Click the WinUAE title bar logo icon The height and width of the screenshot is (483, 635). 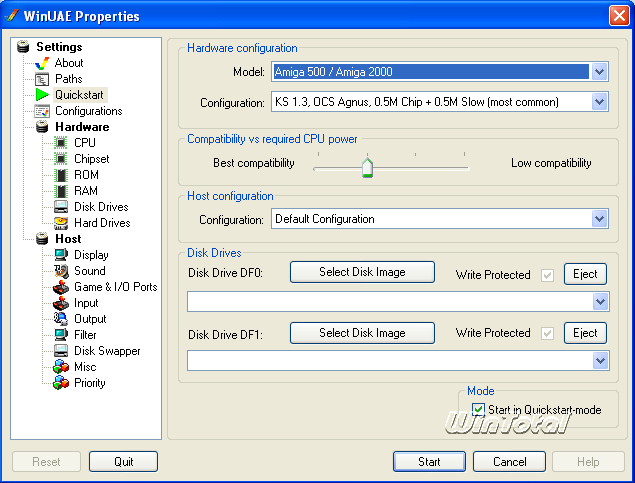tap(13, 16)
